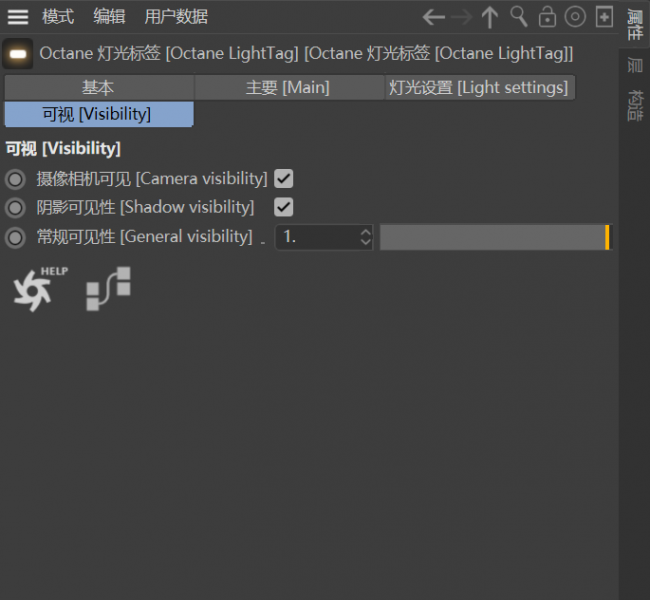Go forward with the right arrow icon
Screen dimensions: 650x600
tap(461, 17)
